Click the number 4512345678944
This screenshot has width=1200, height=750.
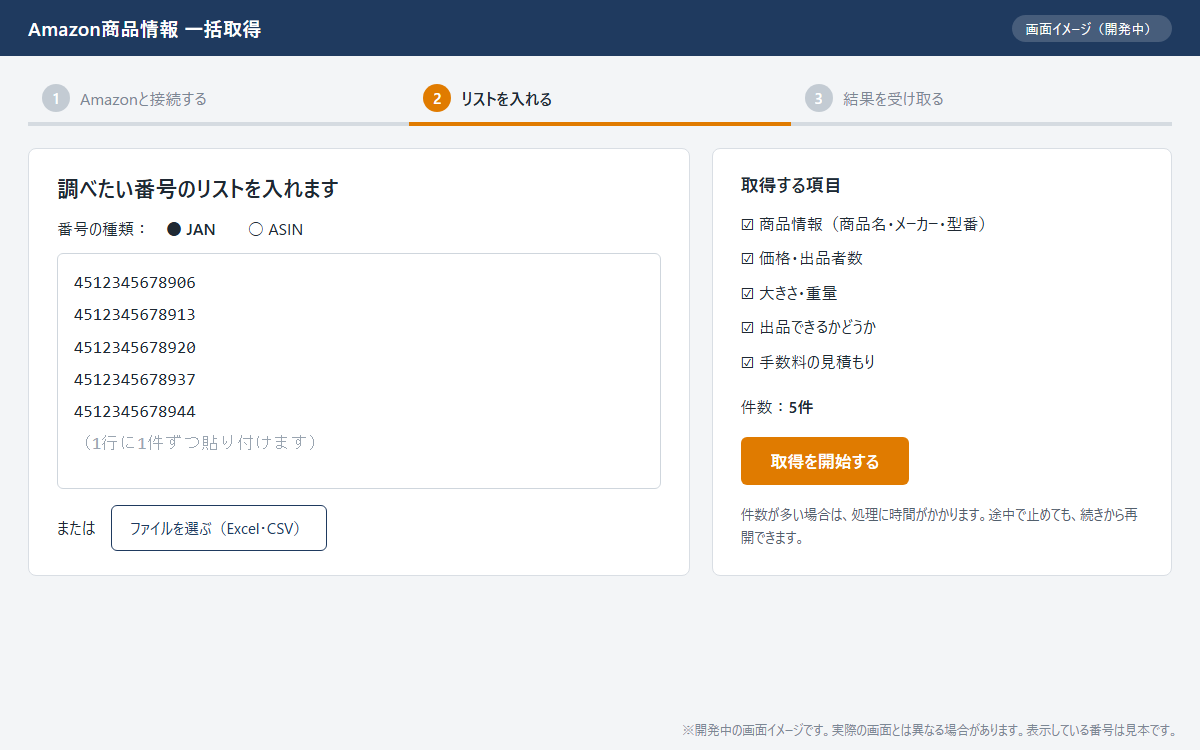[135, 412]
